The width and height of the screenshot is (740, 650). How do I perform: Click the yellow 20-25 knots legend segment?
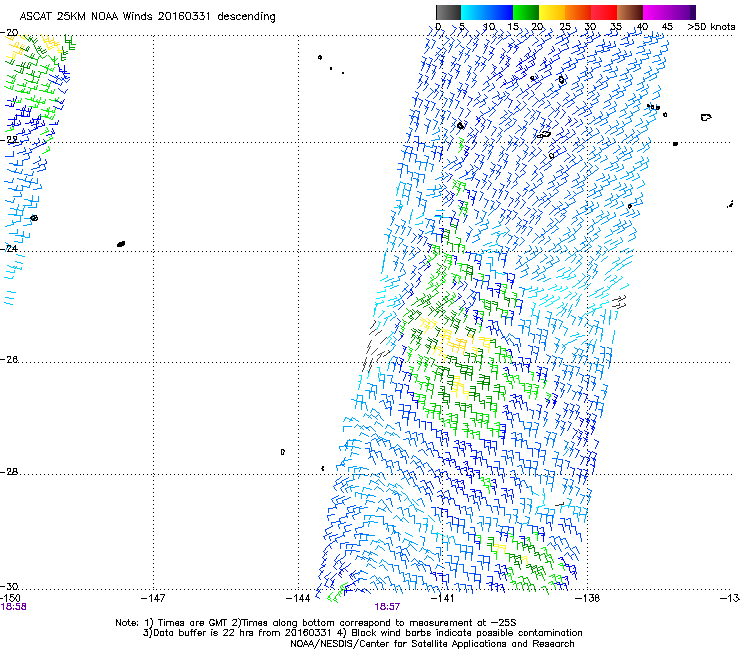pos(552,12)
